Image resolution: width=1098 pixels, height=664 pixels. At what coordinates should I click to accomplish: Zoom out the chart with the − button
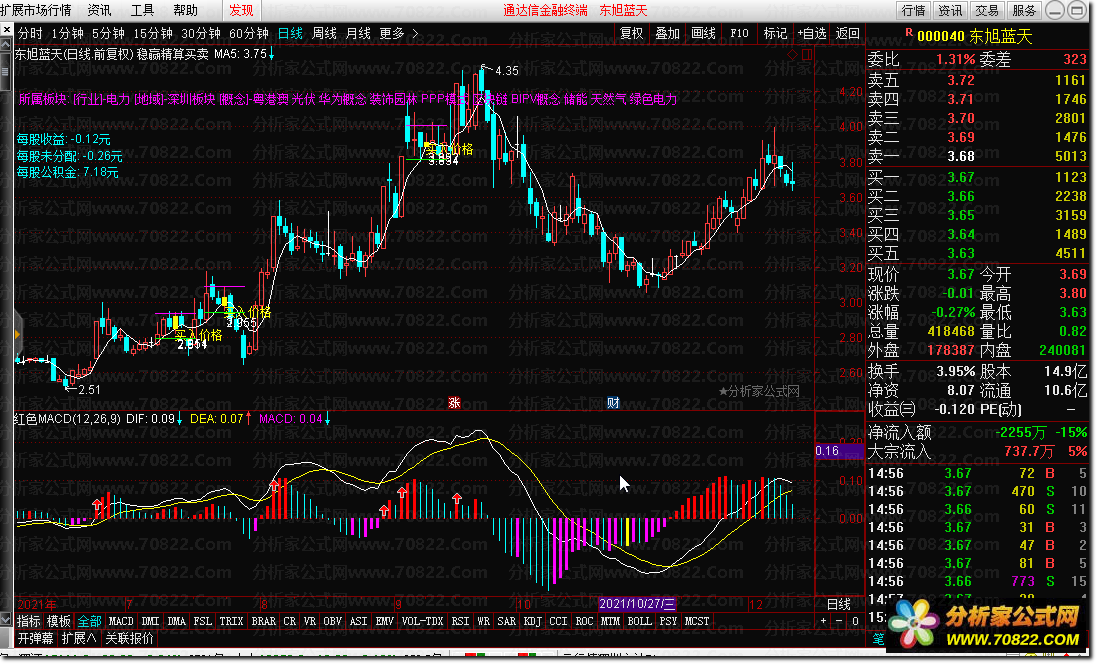(839, 621)
